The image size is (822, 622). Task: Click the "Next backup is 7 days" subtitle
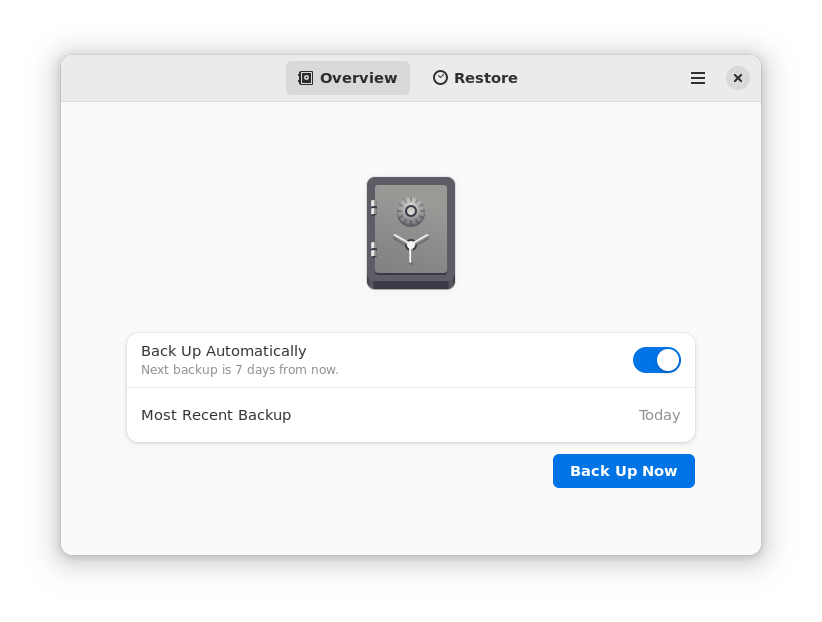240,370
